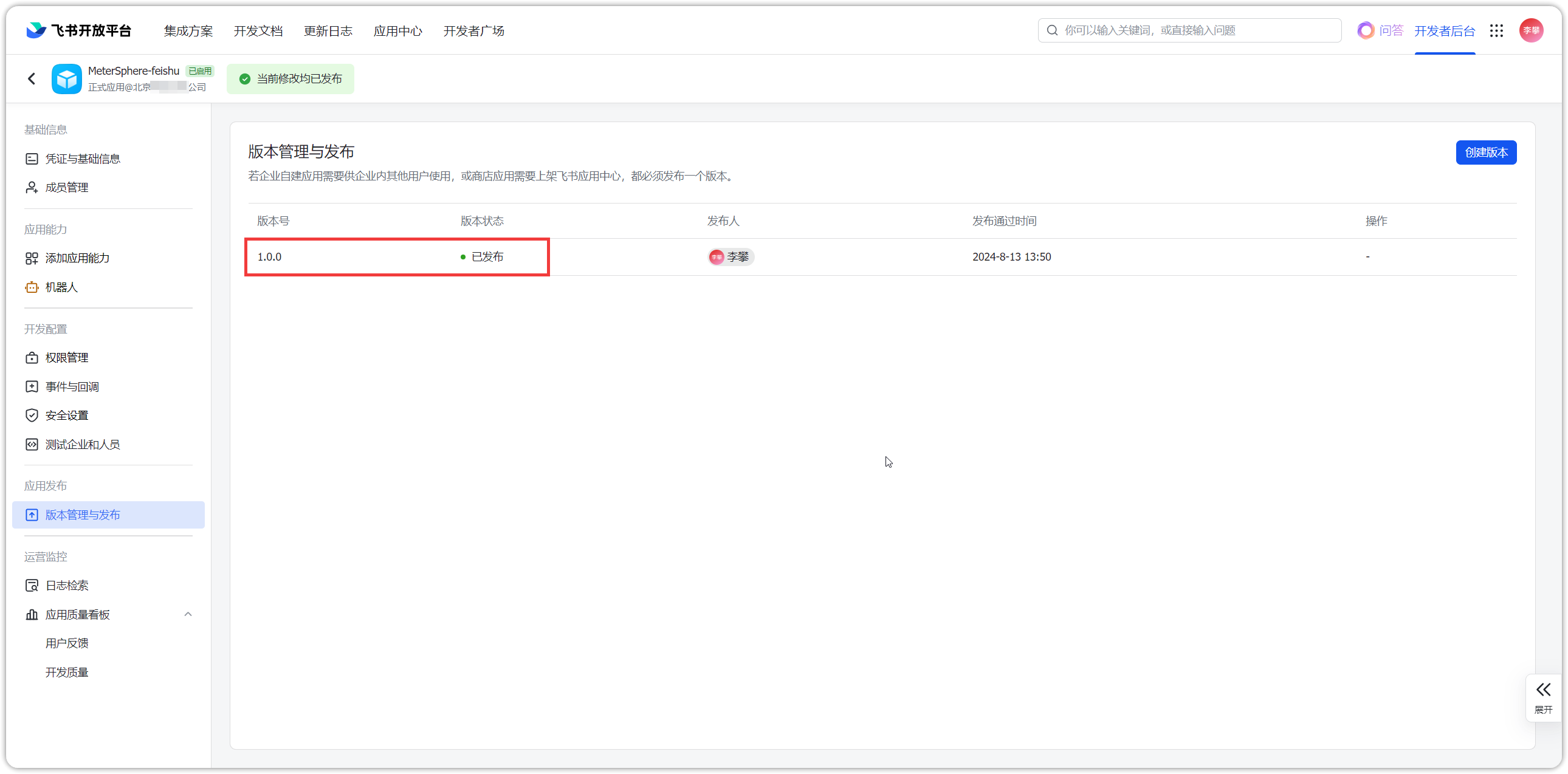Click the 发布通过时间 column header
Screen dimensions: 1568x774
[x=1005, y=221]
